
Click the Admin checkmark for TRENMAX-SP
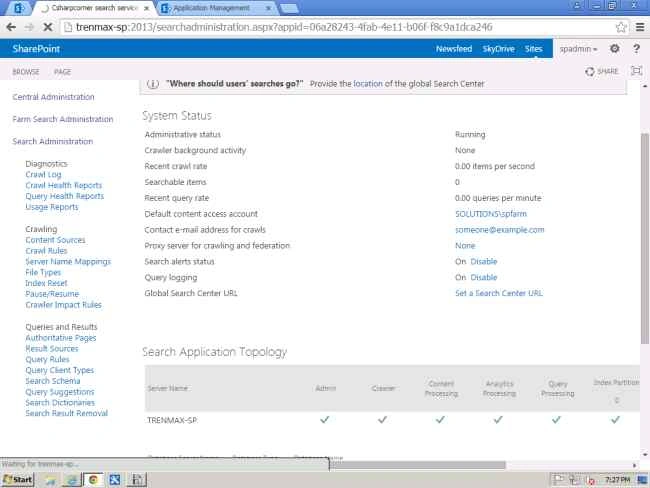(325, 420)
